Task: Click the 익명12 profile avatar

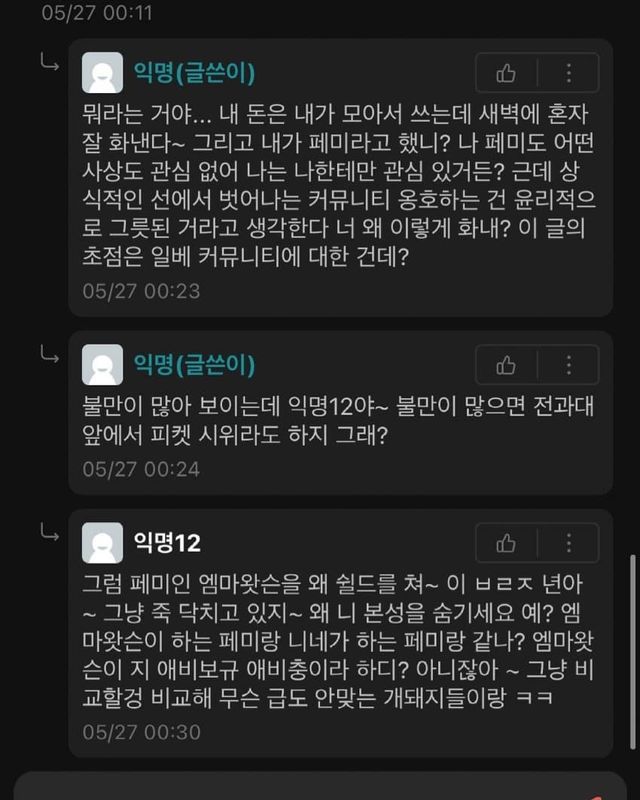Action: tap(103, 543)
